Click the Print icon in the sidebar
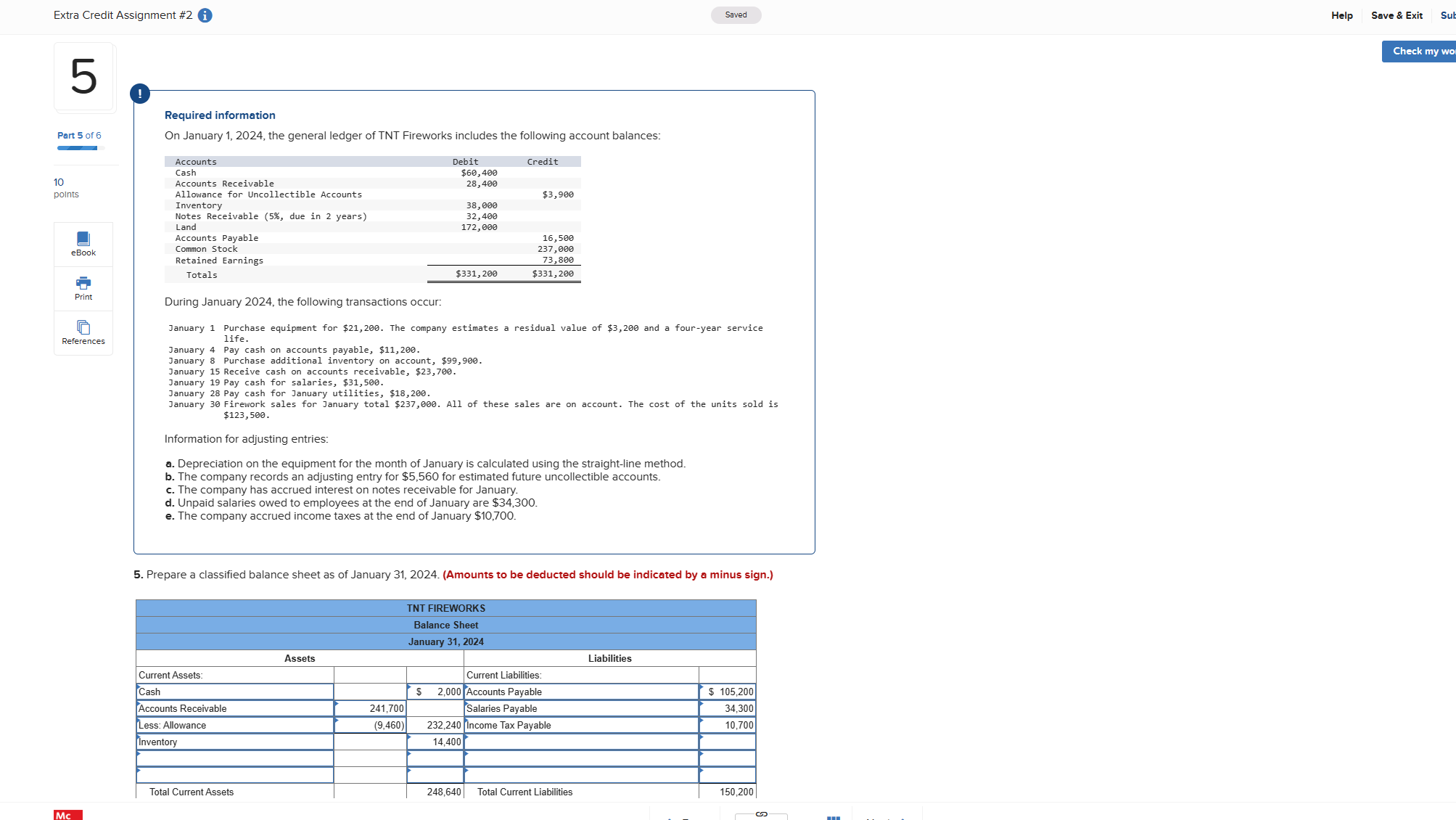 coord(83,288)
